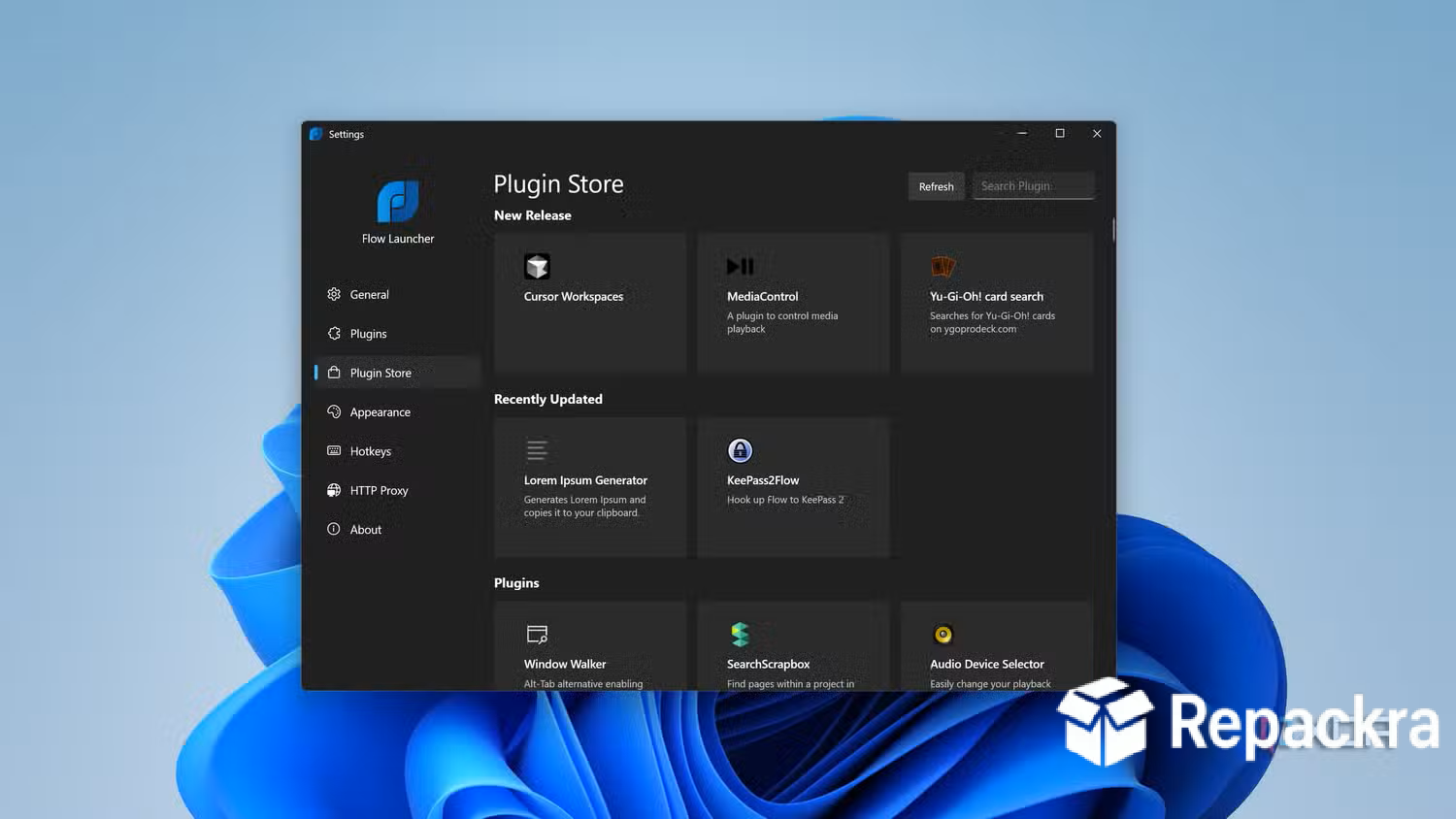Select the SearchScrapbox plugin title

pyautogui.click(x=768, y=664)
